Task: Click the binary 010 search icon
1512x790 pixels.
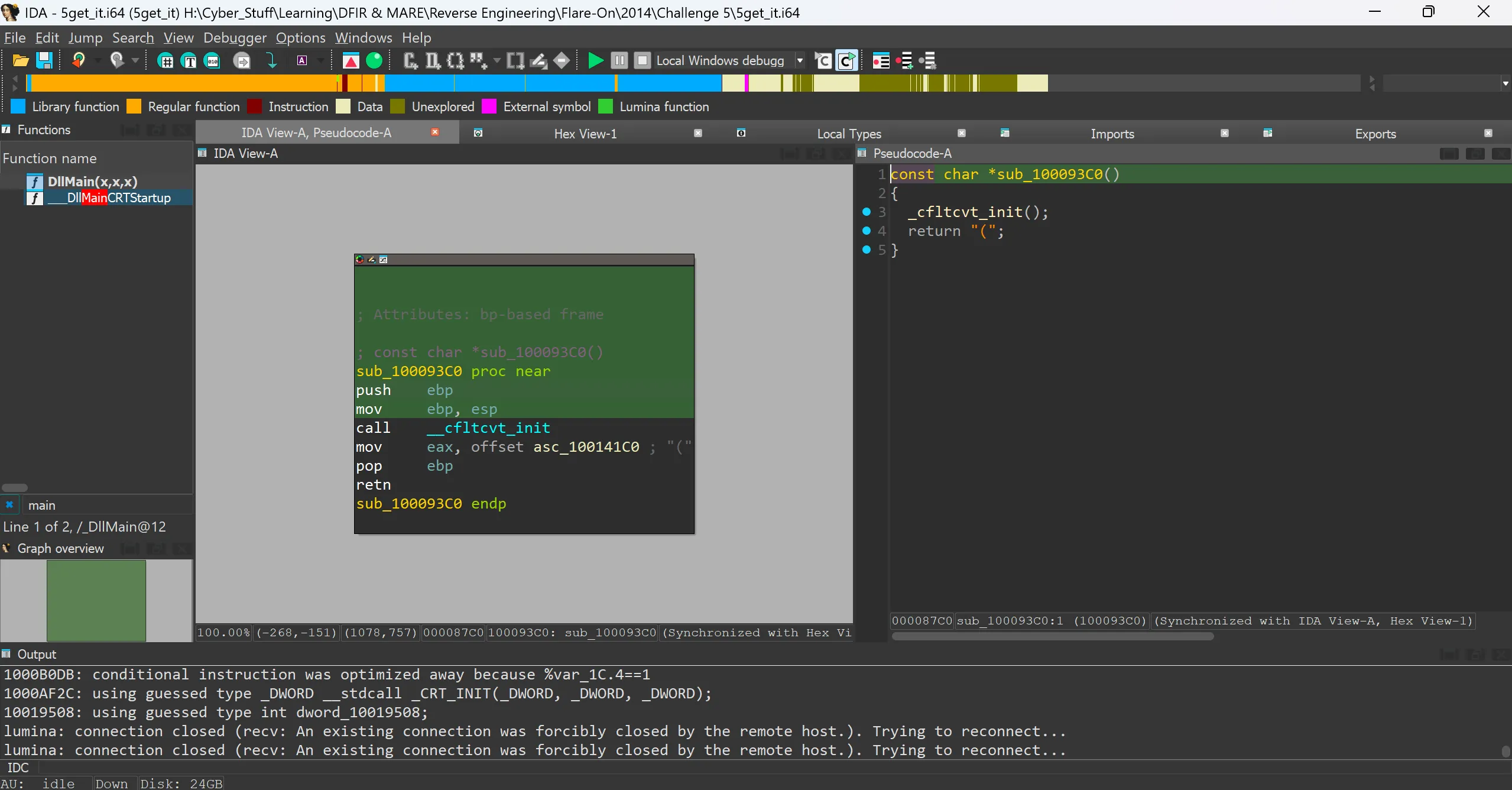Action: point(212,60)
